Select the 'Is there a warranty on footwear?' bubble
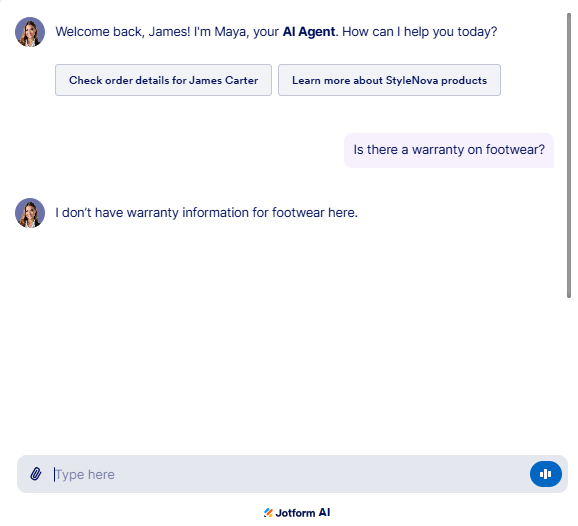Image resolution: width=578 pixels, height=526 pixels. coord(449,150)
